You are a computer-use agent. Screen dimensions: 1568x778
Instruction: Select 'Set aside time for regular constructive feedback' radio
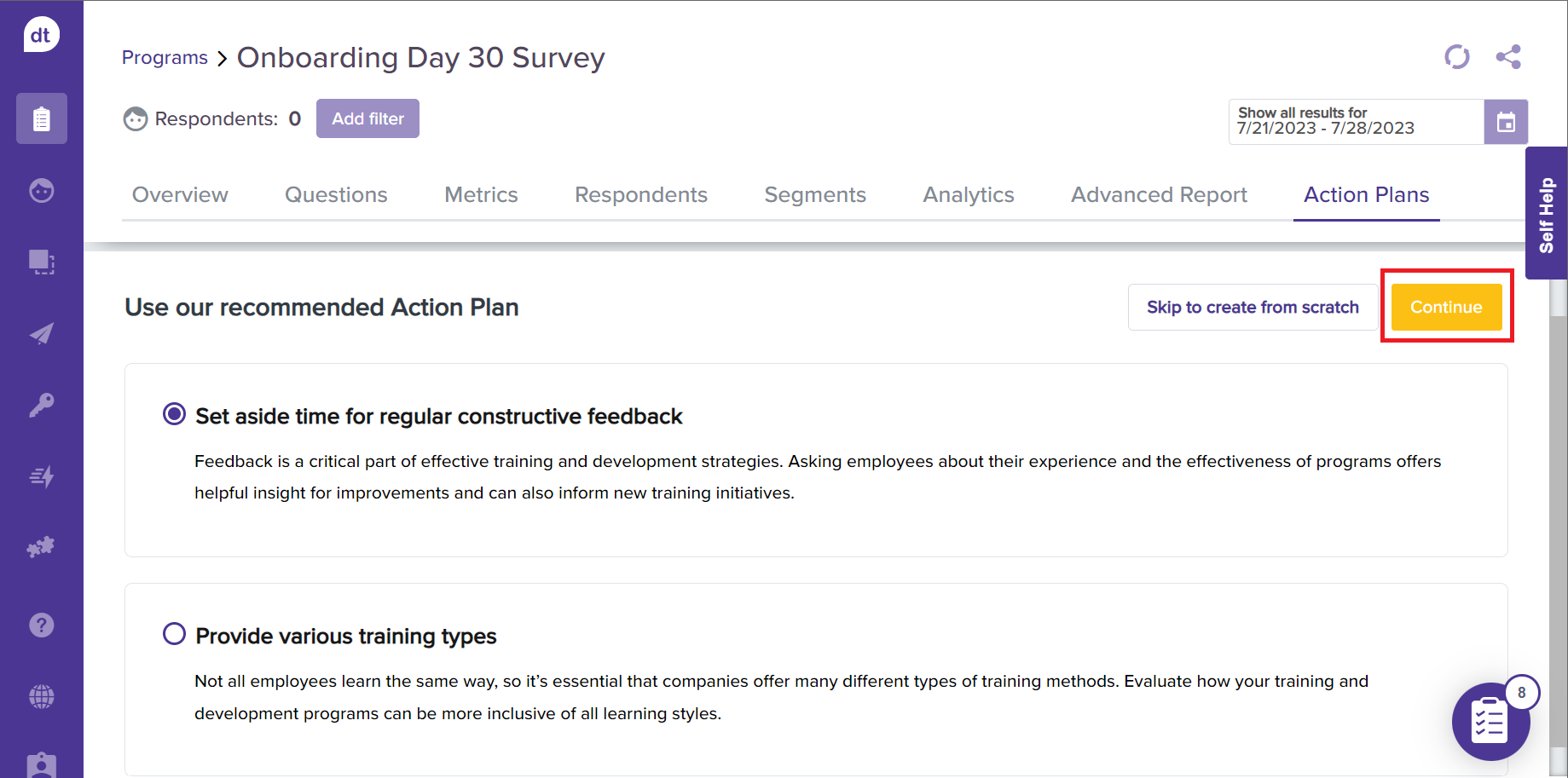174,414
